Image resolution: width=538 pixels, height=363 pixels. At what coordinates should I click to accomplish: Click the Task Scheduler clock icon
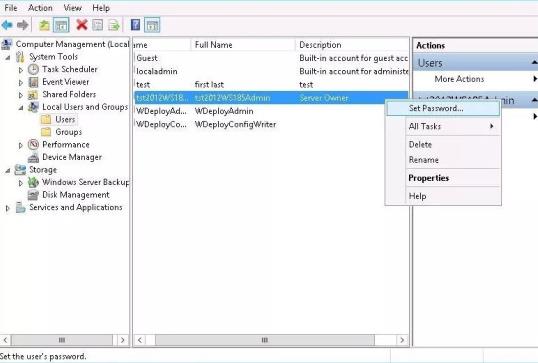33,69
